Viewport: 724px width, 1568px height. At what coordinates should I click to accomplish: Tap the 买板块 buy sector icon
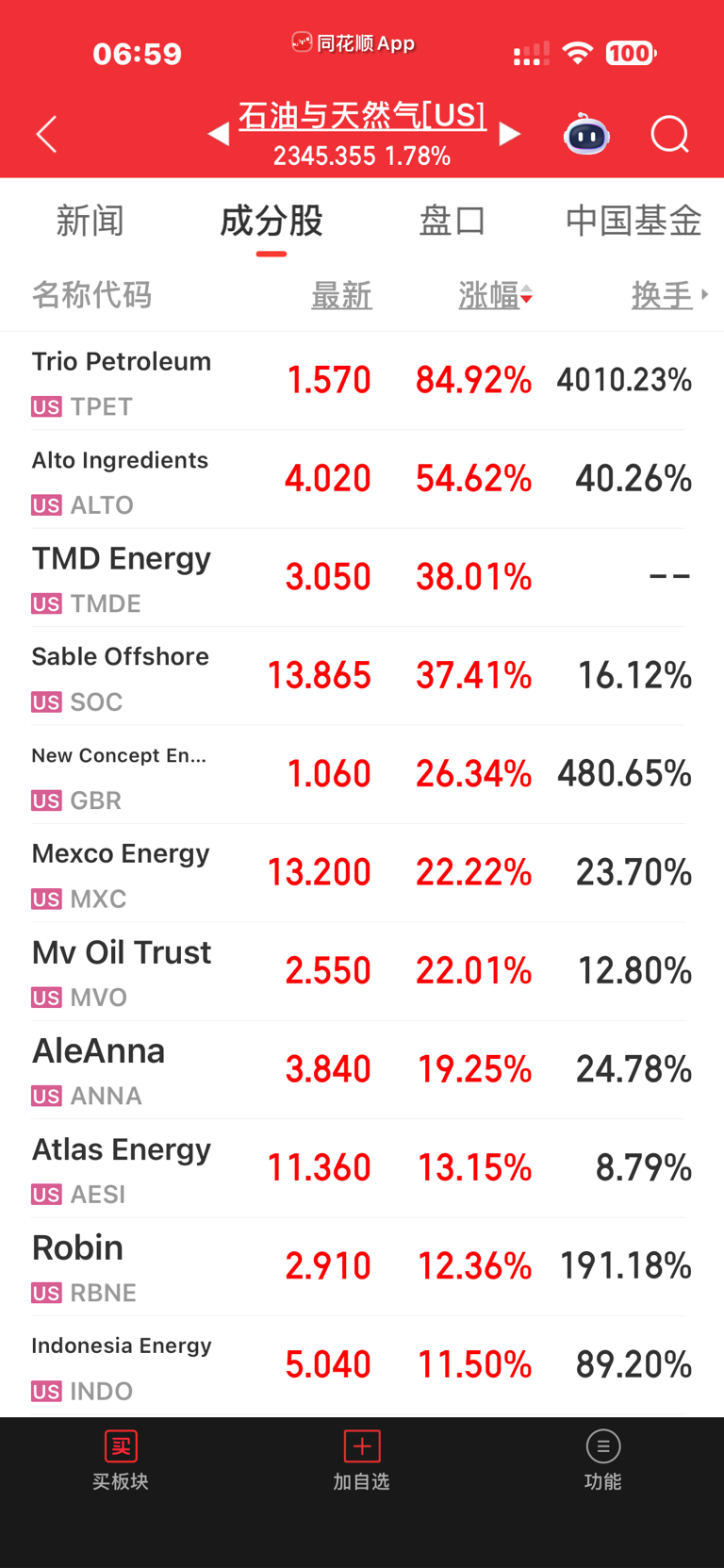click(x=121, y=1446)
